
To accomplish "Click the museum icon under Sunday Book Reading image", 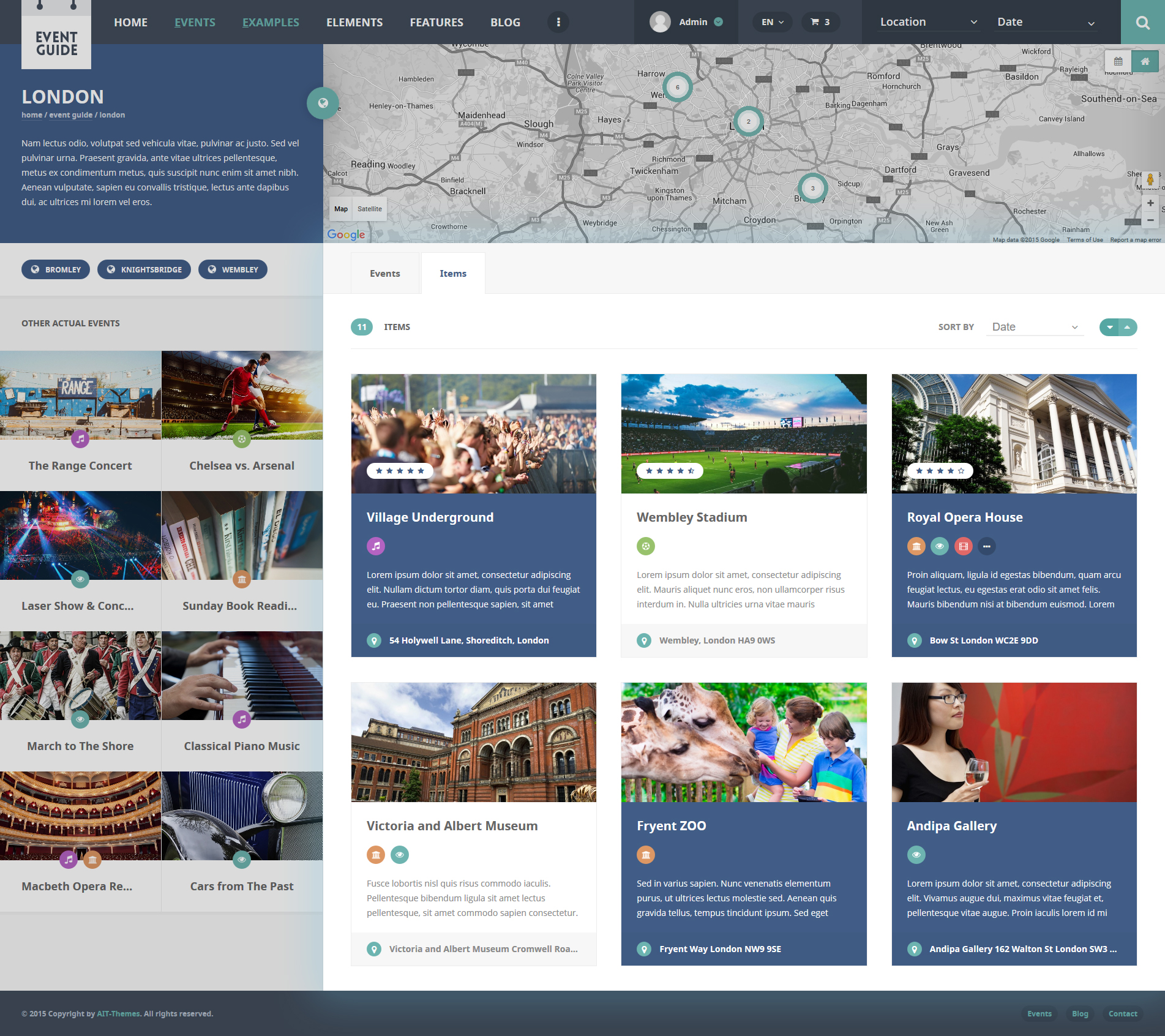I will (x=242, y=579).
